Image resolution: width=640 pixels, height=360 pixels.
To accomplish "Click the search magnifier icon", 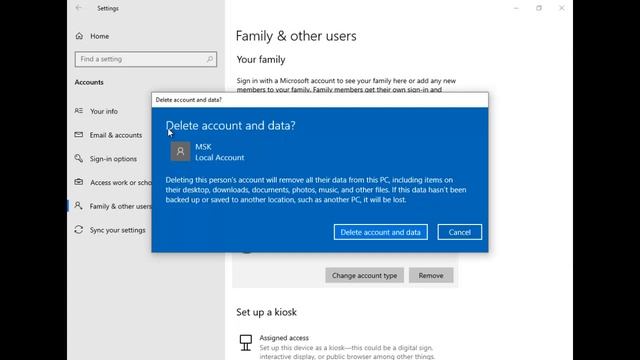I will (x=209, y=59).
